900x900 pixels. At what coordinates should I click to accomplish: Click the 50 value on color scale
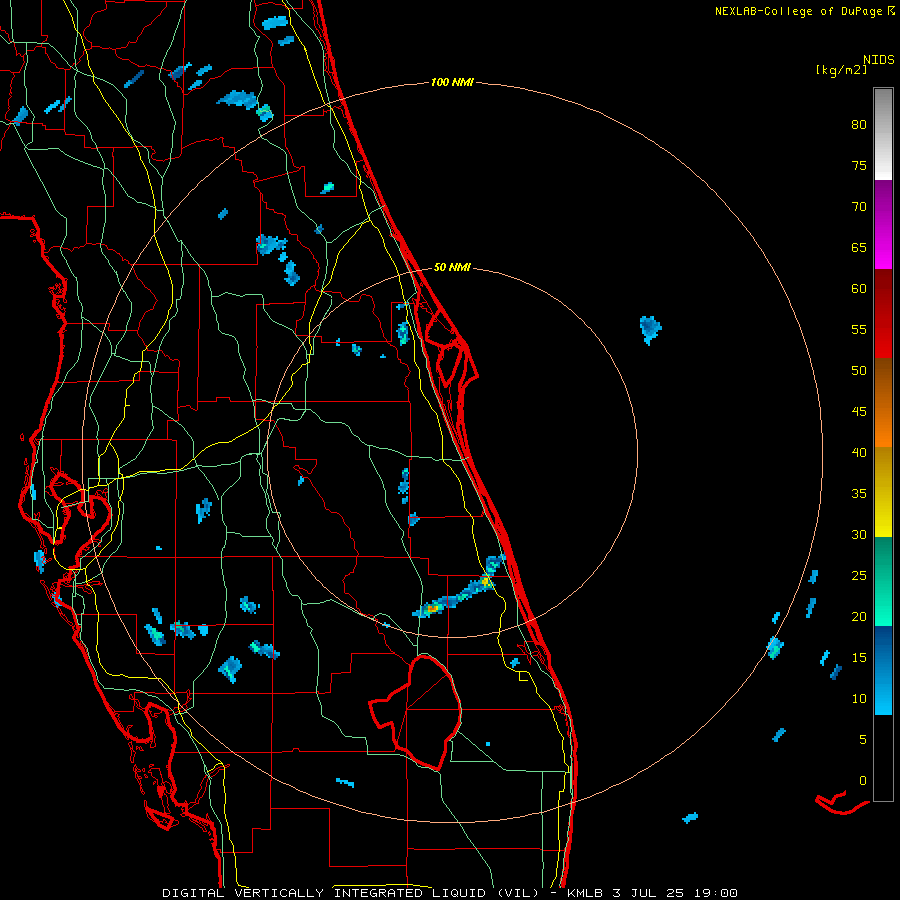(x=859, y=371)
